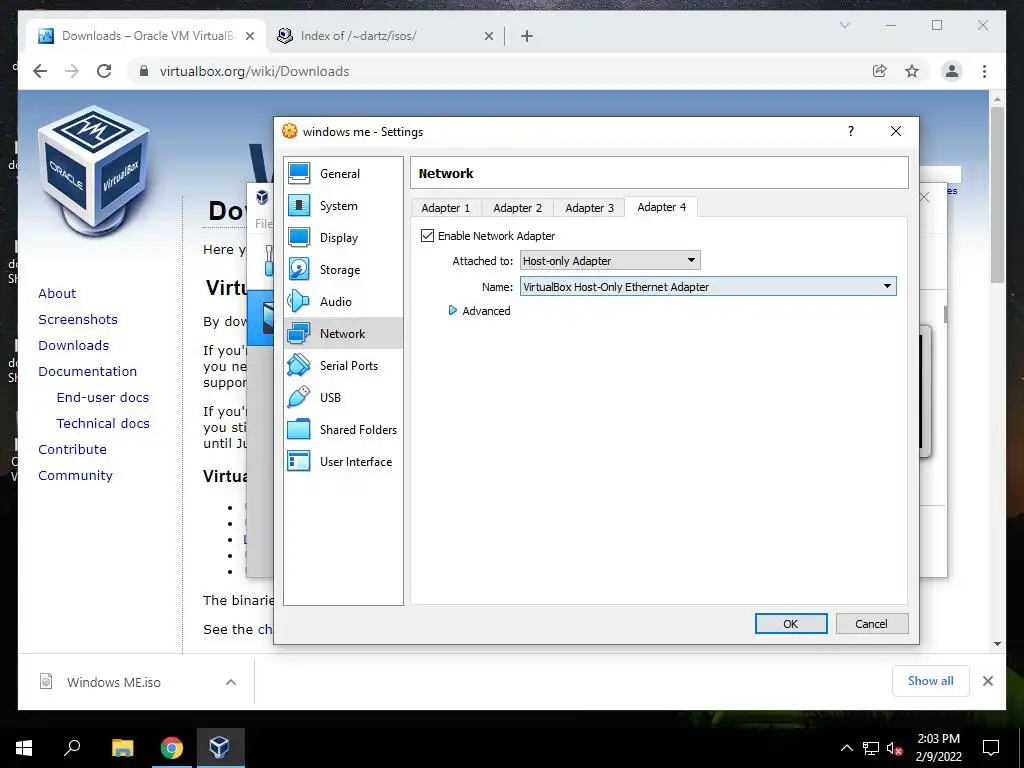Screen dimensions: 1024x768
Task: Select the USB connector icon
Action: click(299, 397)
